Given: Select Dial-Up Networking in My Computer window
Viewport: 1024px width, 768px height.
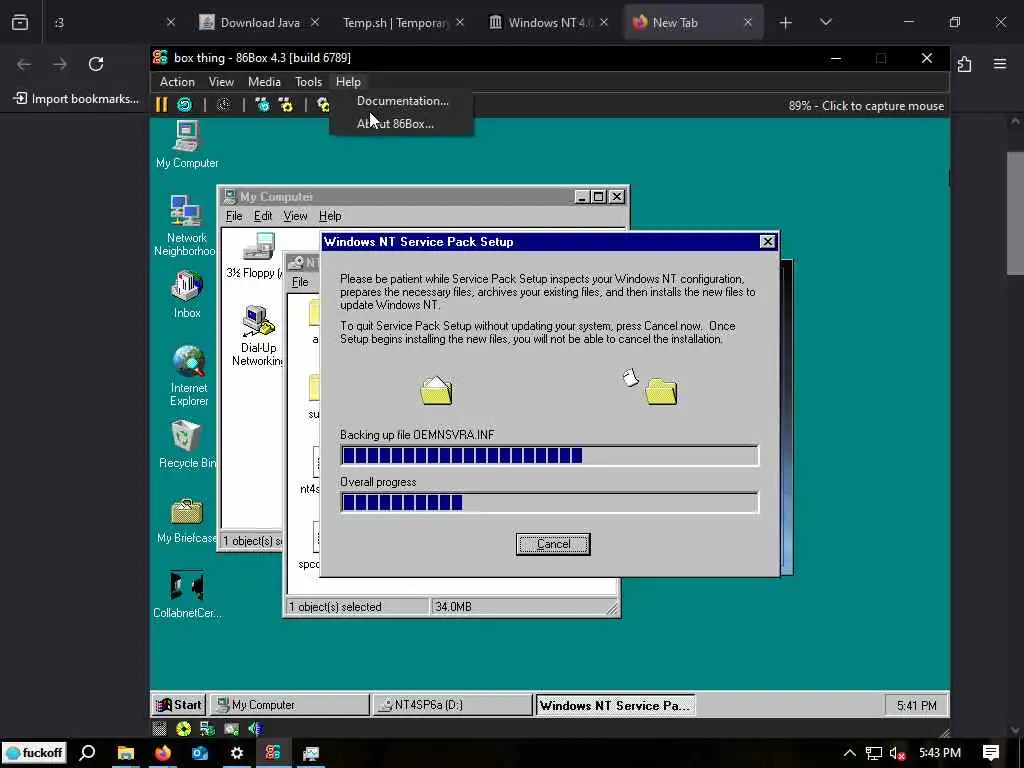Looking at the screenshot, I should point(258,336).
